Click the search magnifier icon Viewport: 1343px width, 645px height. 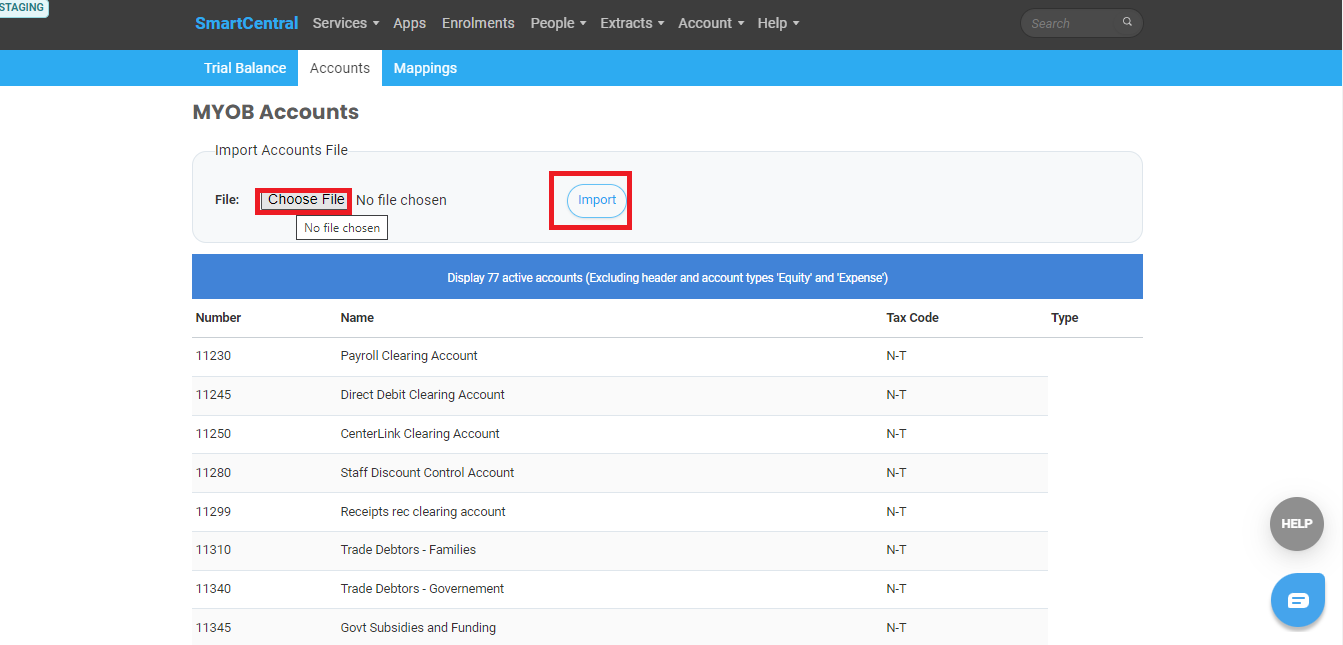pos(1128,22)
